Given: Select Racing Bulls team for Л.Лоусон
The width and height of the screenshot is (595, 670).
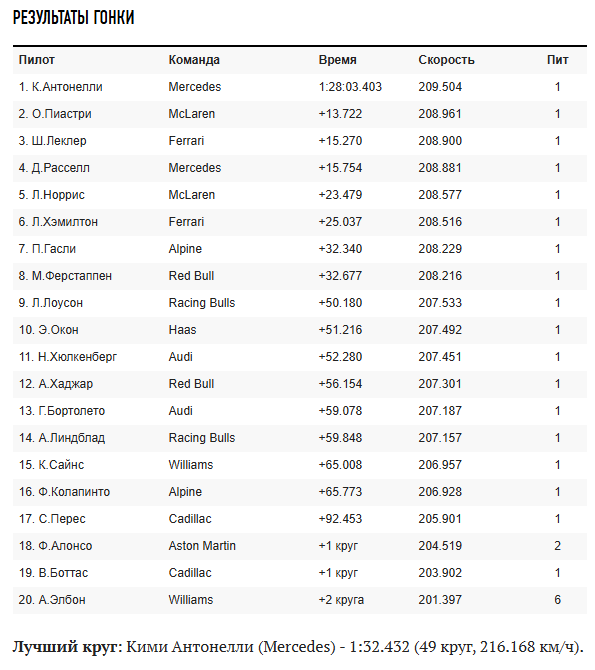Looking at the screenshot, I should pos(202,303).
